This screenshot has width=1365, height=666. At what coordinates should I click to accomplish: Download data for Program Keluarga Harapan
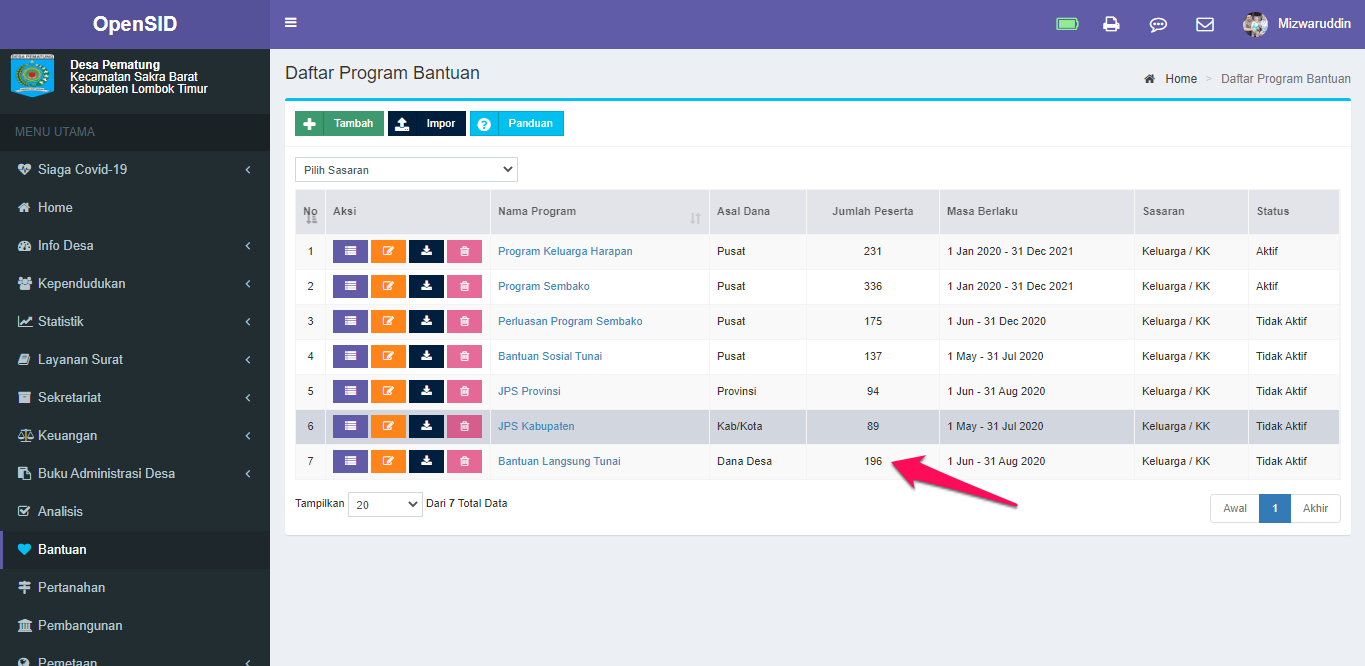426,252
